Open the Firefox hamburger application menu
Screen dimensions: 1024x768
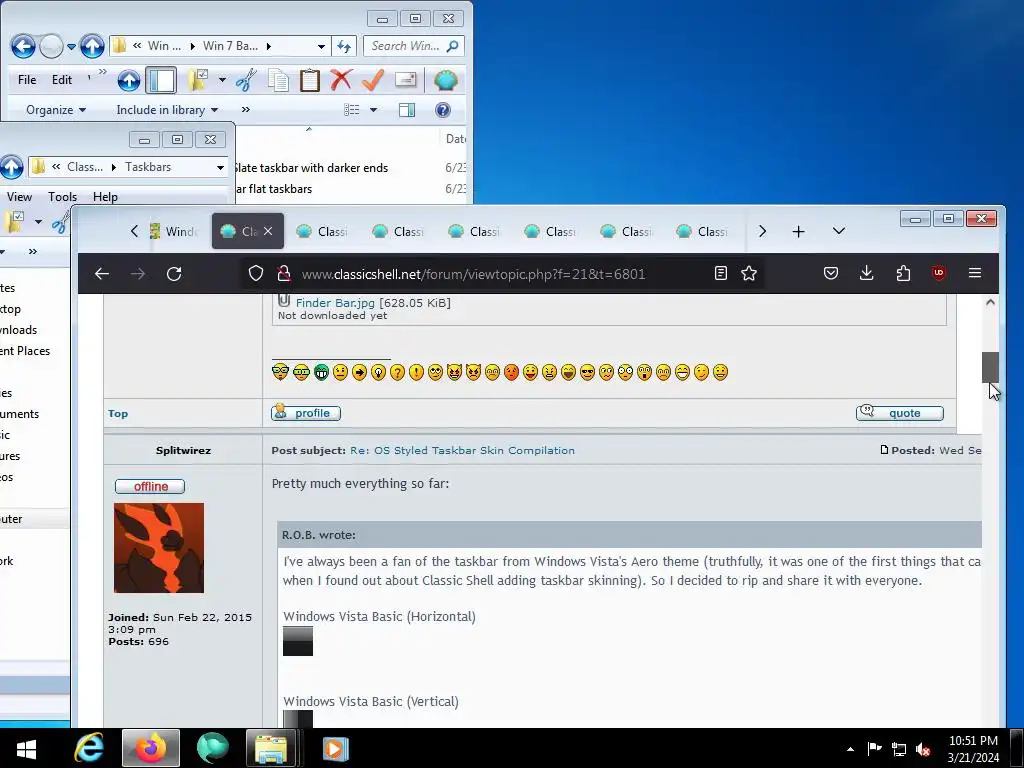coord(975,273)
